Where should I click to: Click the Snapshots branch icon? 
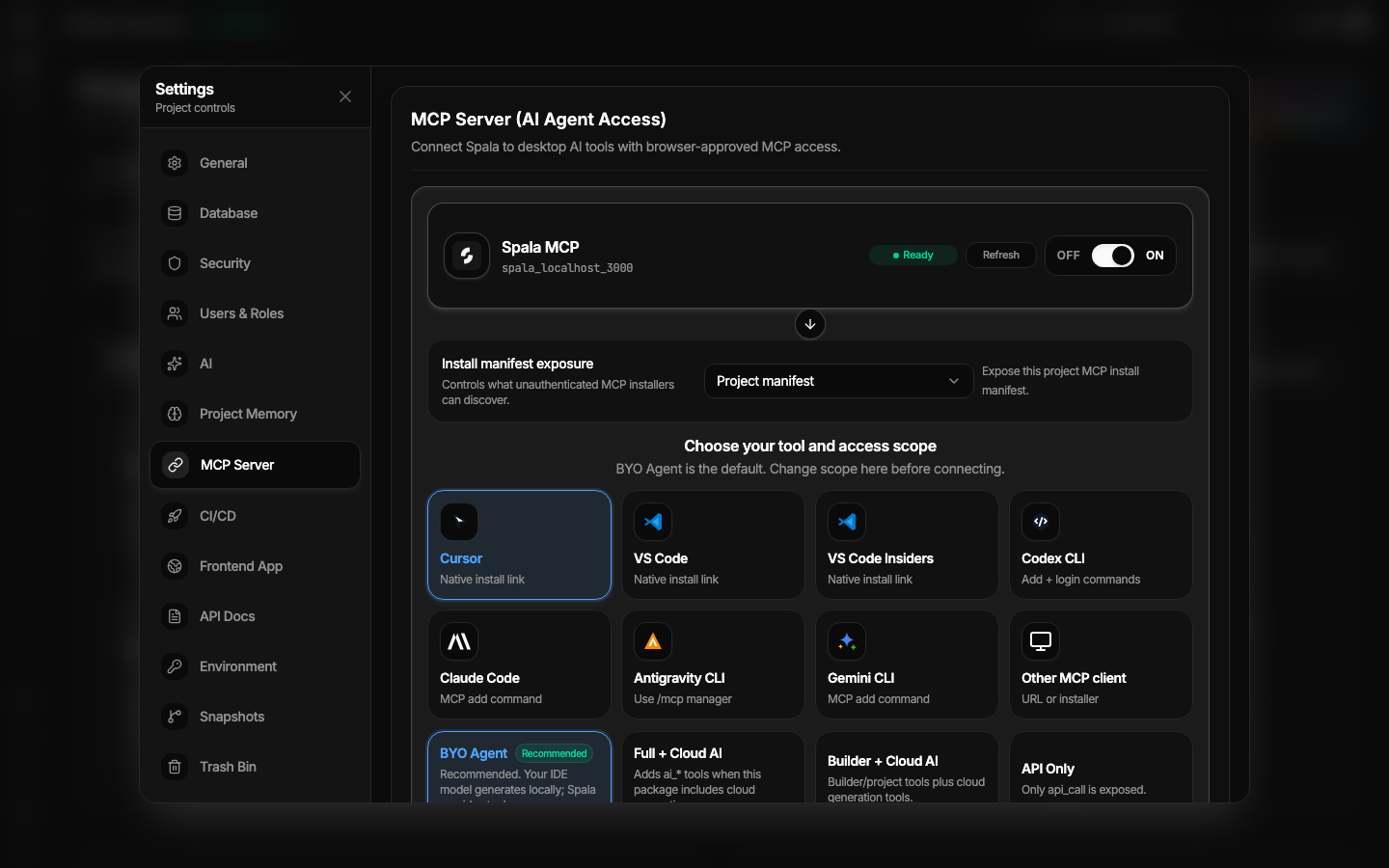[x=175, y=717]
